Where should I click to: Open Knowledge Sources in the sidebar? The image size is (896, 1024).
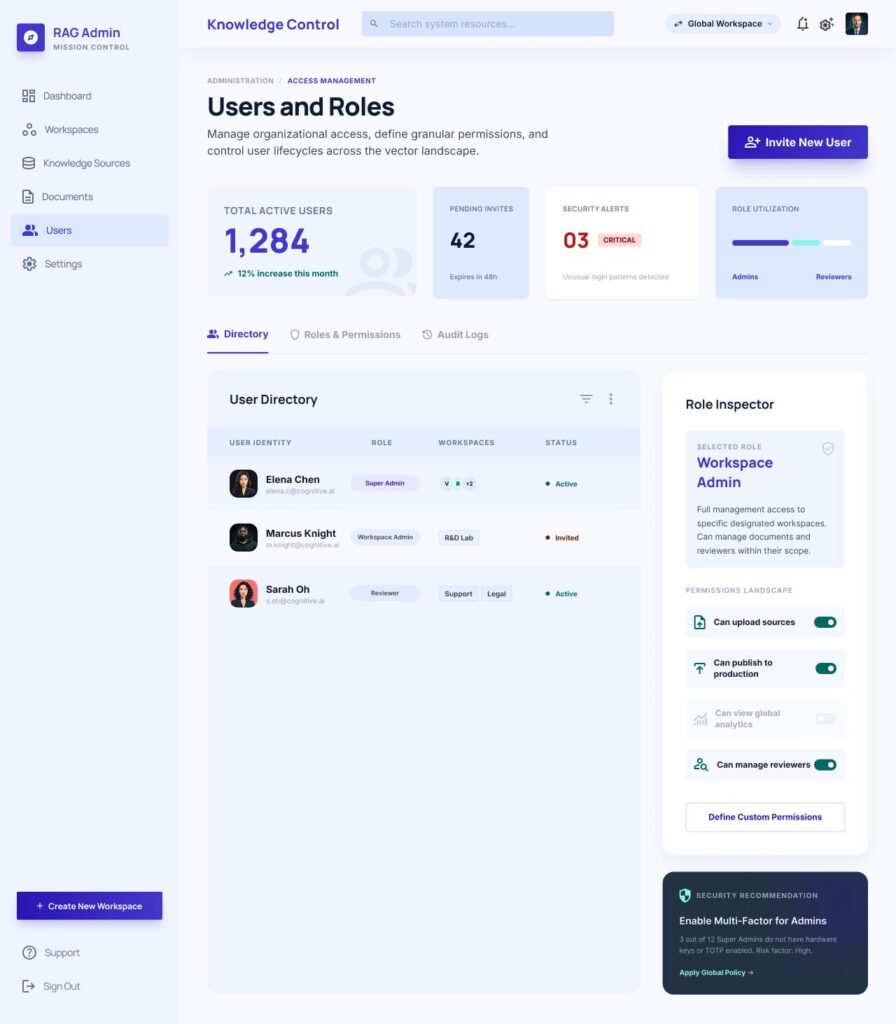[x=89, y=163]
